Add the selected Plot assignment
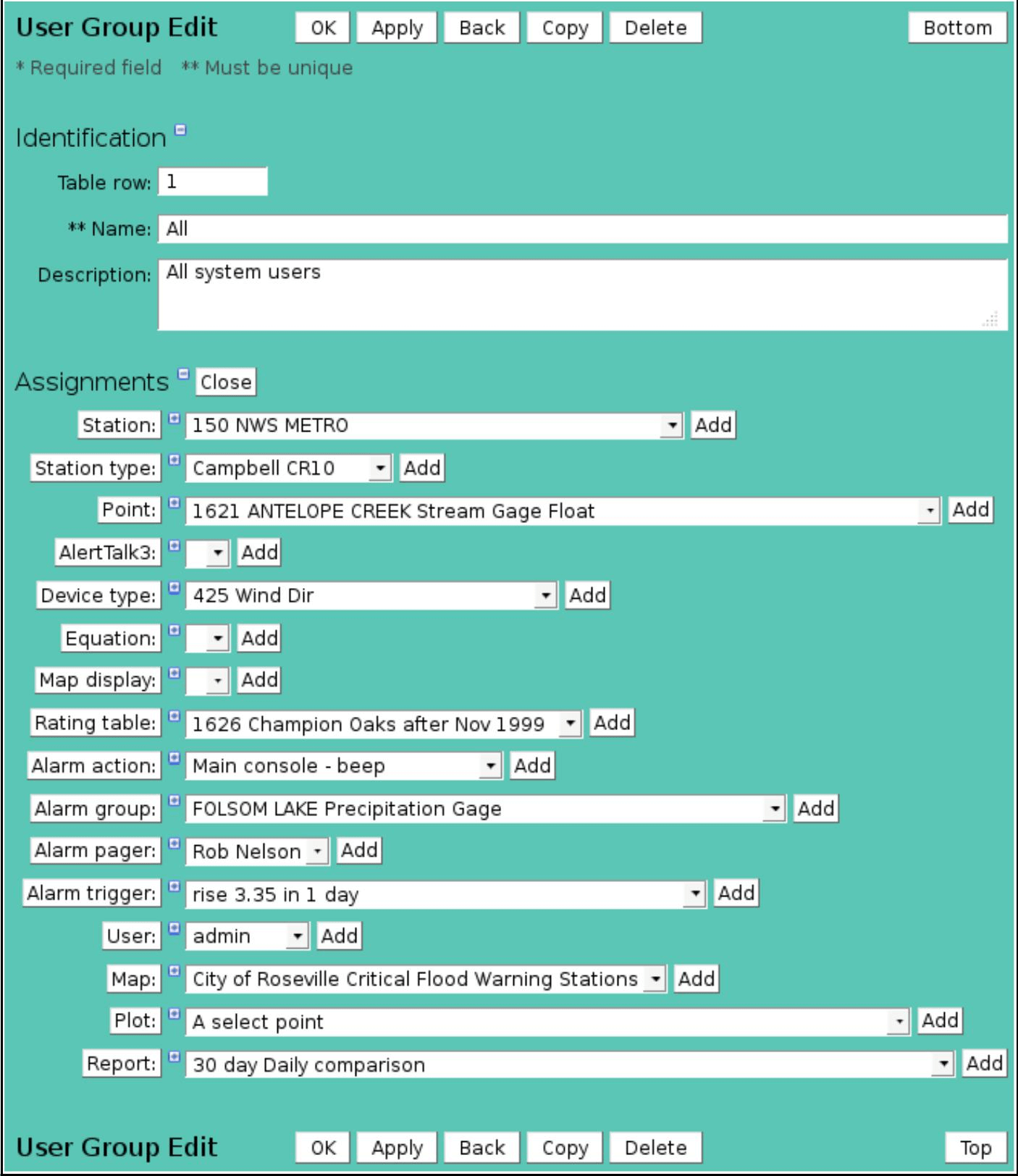This screenshot has width=1018, height=1176. (940, 1021)
